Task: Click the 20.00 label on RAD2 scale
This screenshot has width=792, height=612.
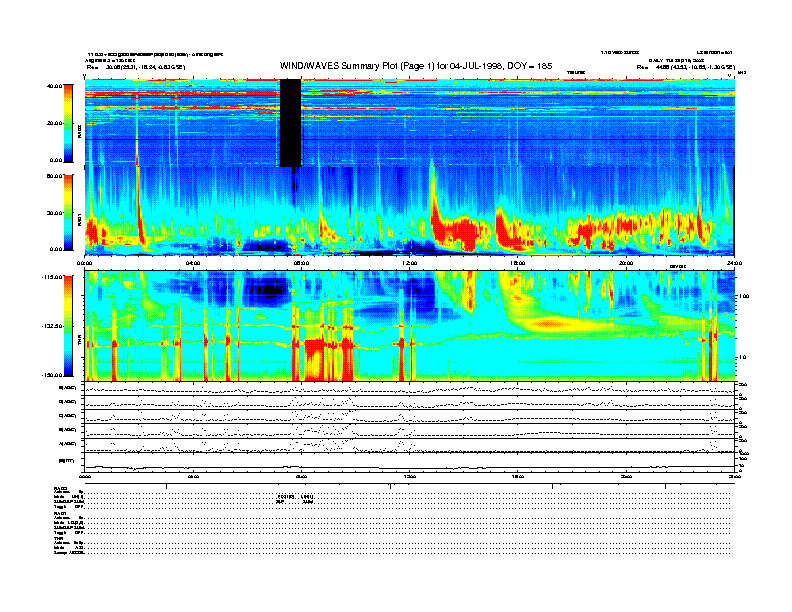Action: coord(54,123)
